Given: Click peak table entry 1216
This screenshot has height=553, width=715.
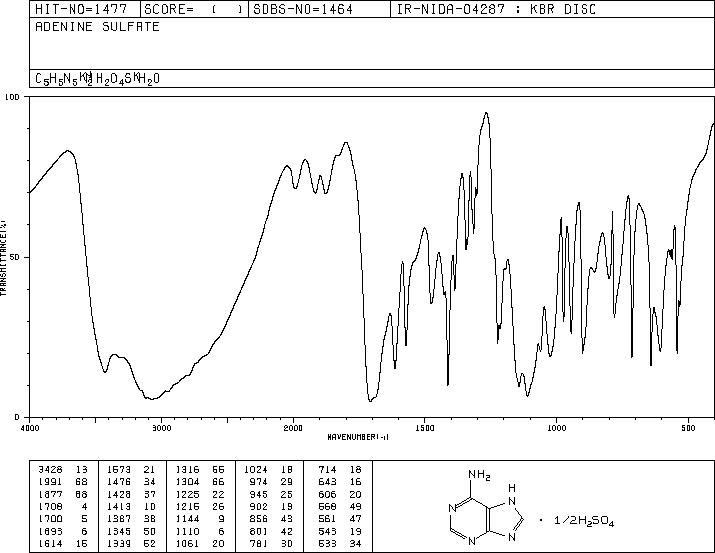Looking at the screenshot, I should [x=188, y=507].
